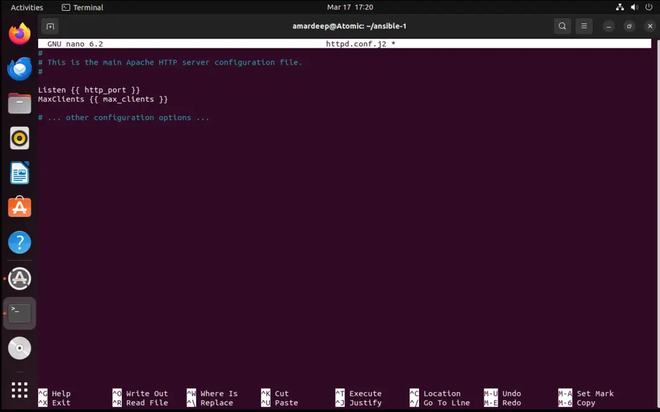The image size is (660, 412).
Task: Click the ^U Paste shortcut
Action: pyautogui.click(x=279, y=403)
